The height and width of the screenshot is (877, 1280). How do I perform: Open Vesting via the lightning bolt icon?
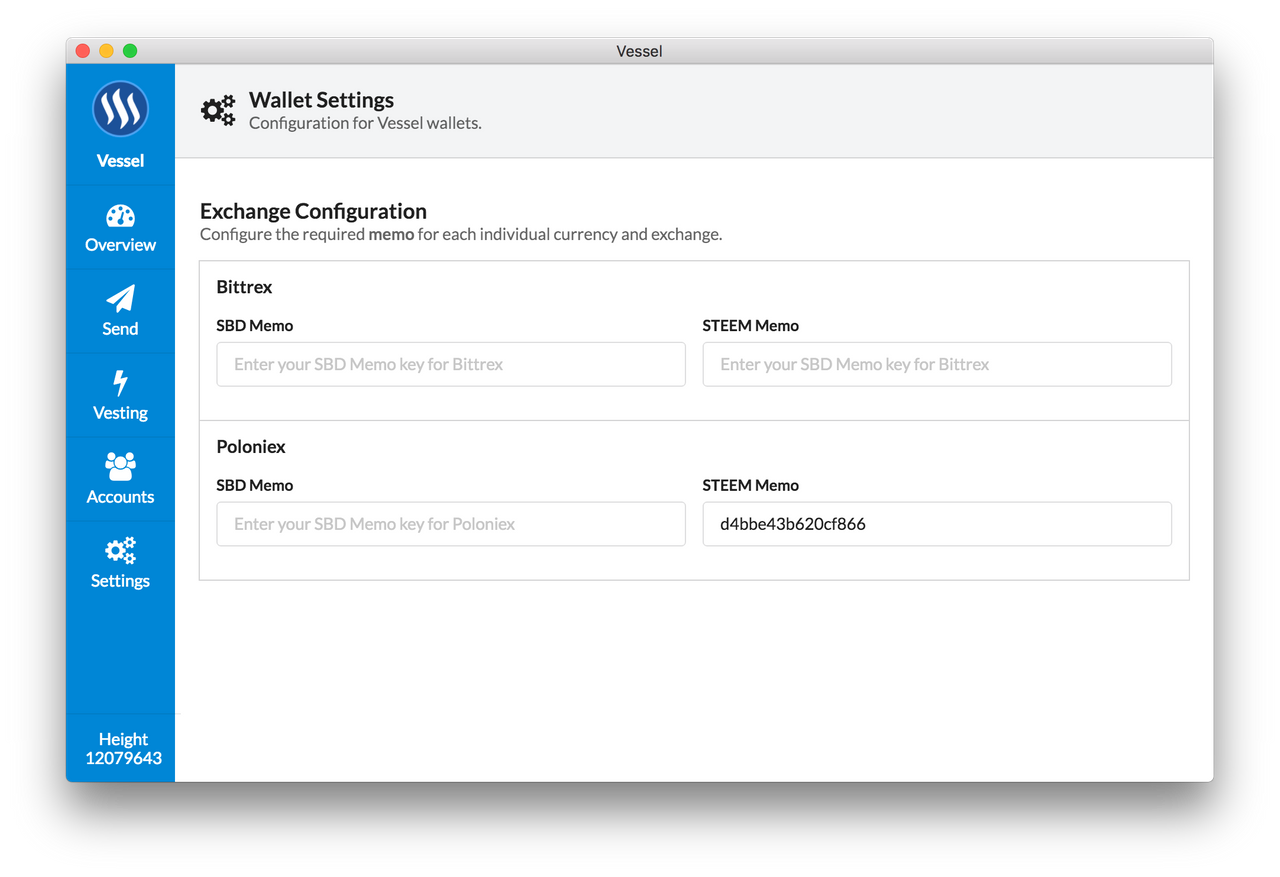pyautogui.click(x=120, y=383)
